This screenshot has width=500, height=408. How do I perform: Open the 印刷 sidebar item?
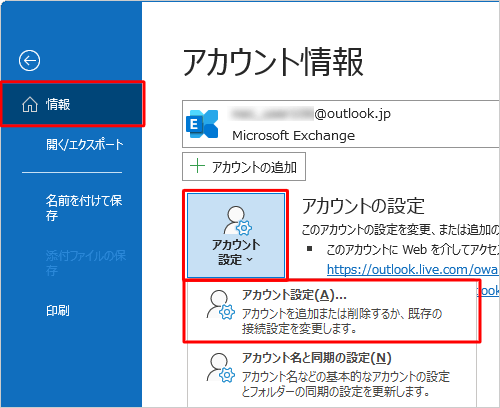[x=58, y=310]
